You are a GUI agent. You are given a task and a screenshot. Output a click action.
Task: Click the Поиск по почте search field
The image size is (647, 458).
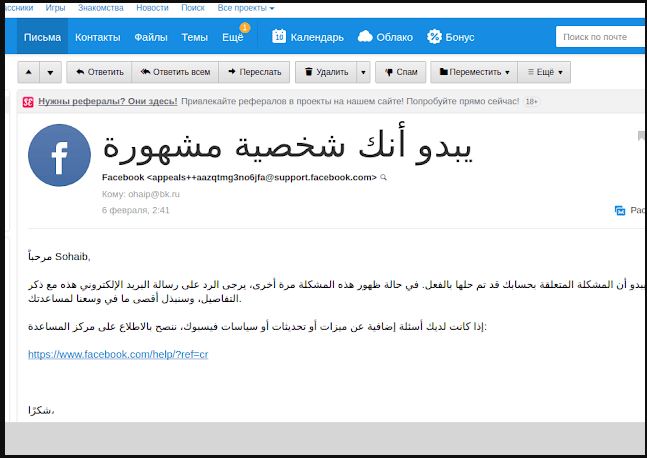tap(601, 37)
